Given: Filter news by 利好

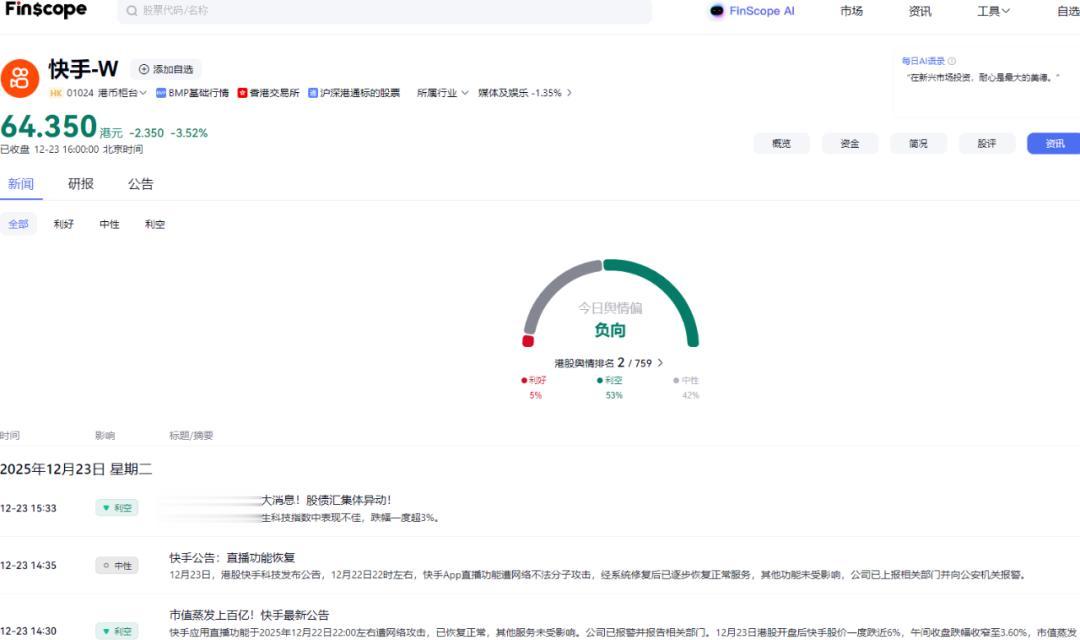Looking at the screenshot, I should (x=63, y=224).
